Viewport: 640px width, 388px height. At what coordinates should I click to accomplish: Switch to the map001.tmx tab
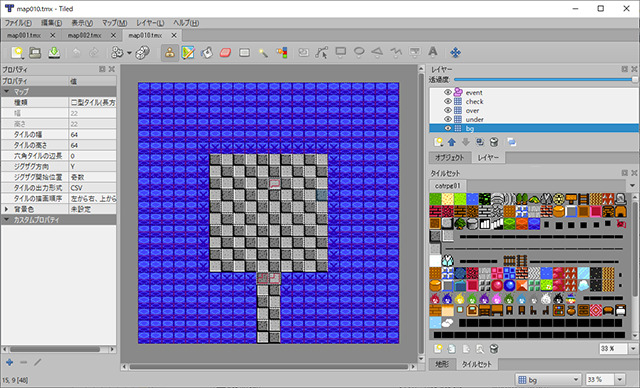click(24, 35)
